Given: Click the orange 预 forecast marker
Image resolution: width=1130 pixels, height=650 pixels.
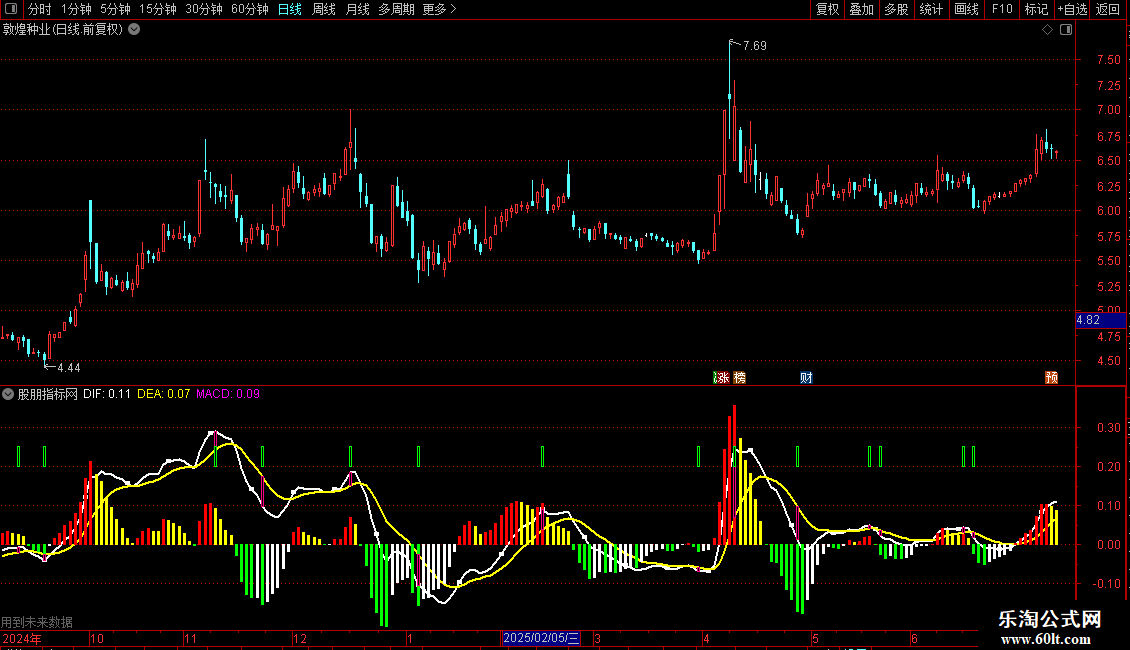Looking at the screenshot, I should coord(1051,378).
